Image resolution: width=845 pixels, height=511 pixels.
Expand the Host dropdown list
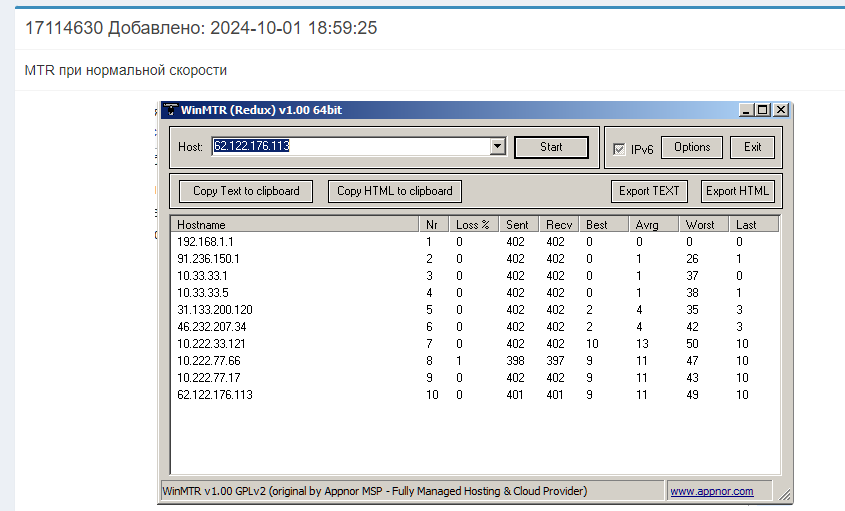click(498, 147)
